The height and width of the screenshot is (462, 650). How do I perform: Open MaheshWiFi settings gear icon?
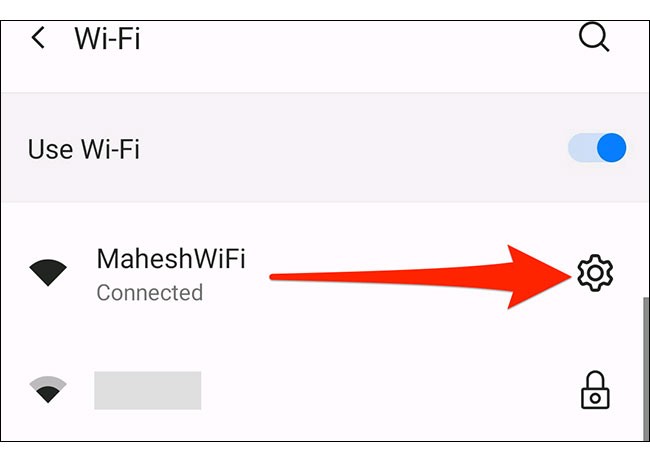tap(595, 272)
